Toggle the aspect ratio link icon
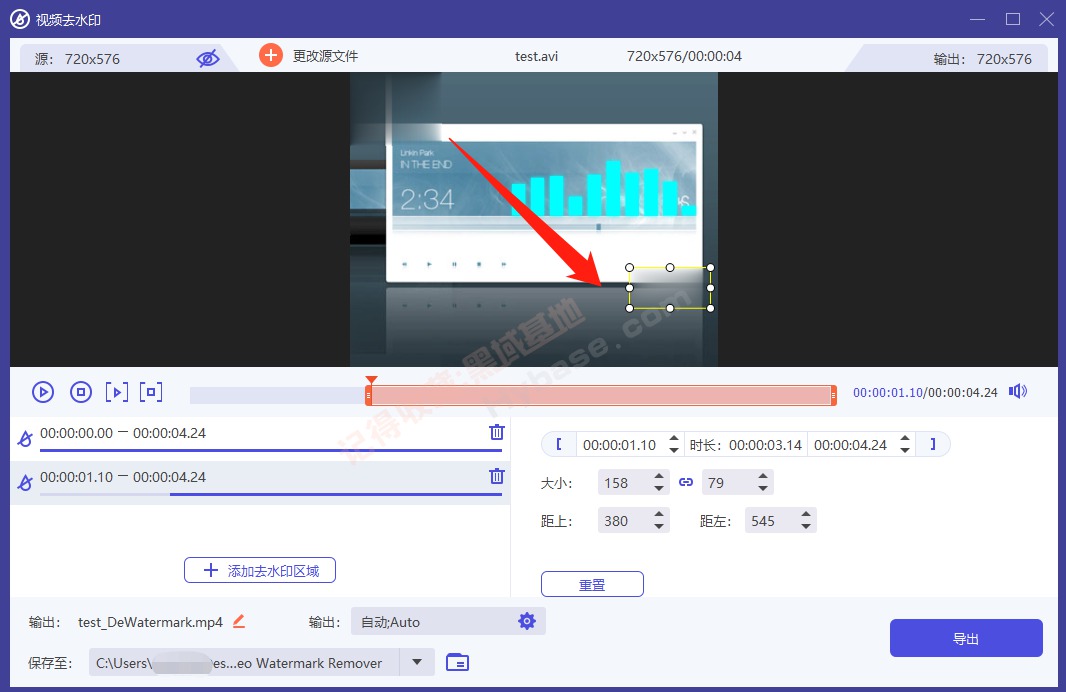The image size is (1066, 692). pos(686,482)
